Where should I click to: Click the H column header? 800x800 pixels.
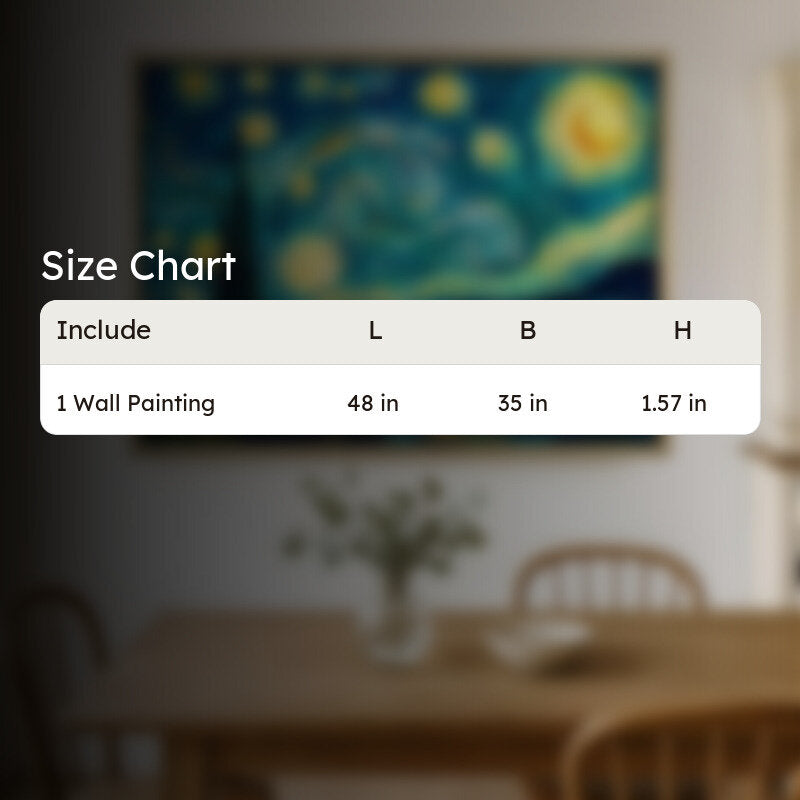tap(683, 331)
